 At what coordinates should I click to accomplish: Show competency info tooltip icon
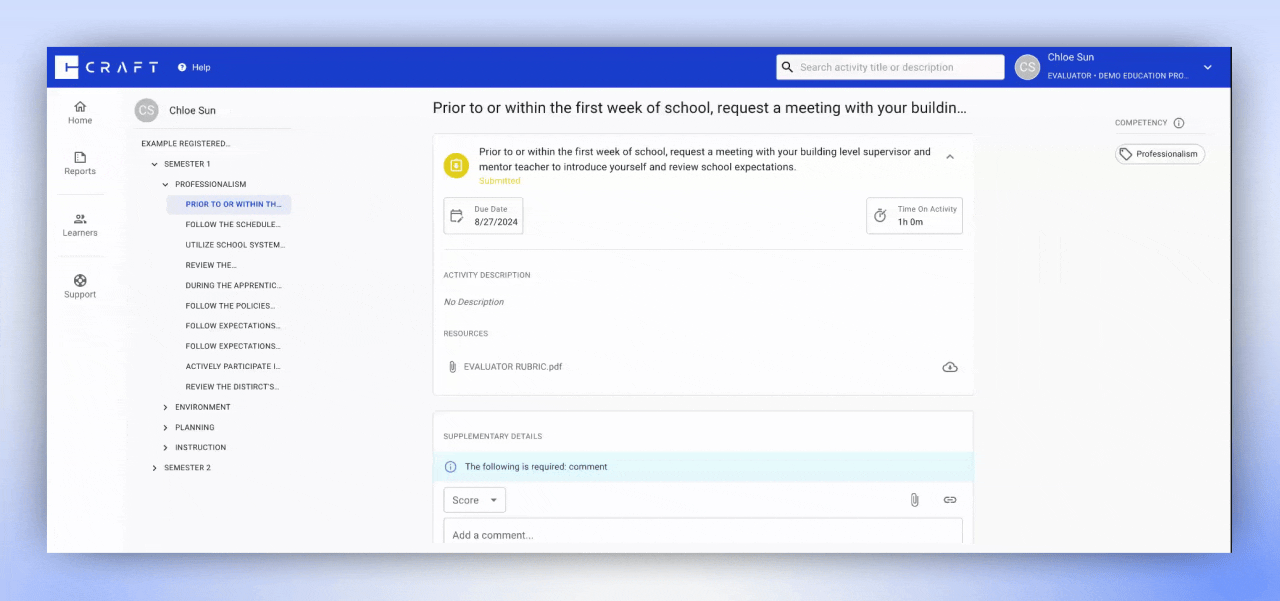pos(1178,123)
